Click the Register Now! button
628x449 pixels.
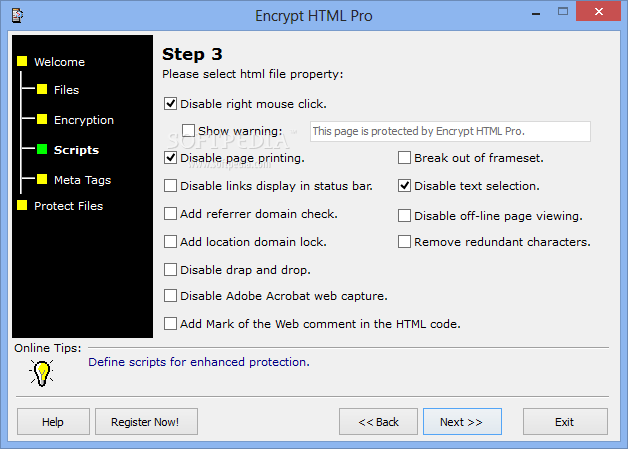147,422
